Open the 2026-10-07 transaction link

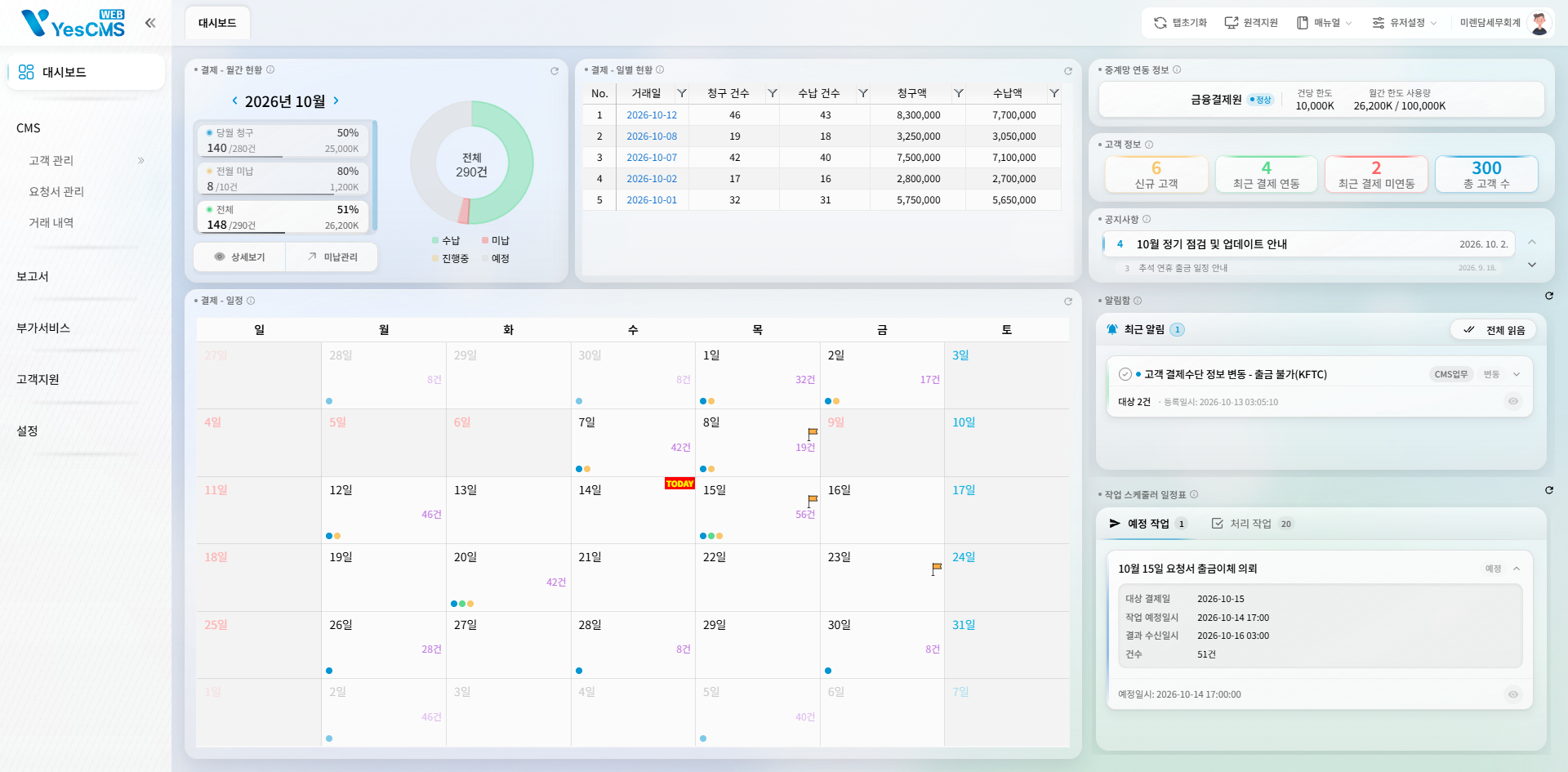pyautogui.click(x=652, y=158)
